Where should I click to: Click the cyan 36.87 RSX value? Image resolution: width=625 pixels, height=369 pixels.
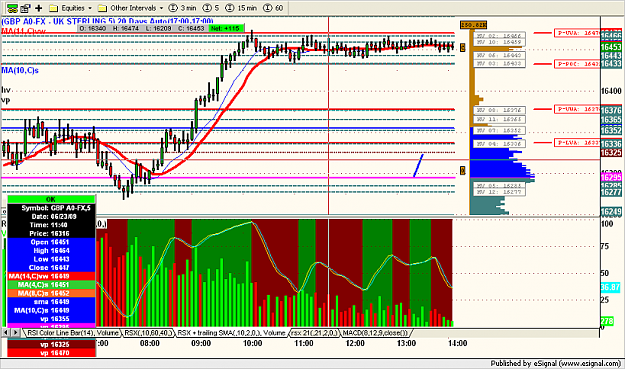coord(611,287)
